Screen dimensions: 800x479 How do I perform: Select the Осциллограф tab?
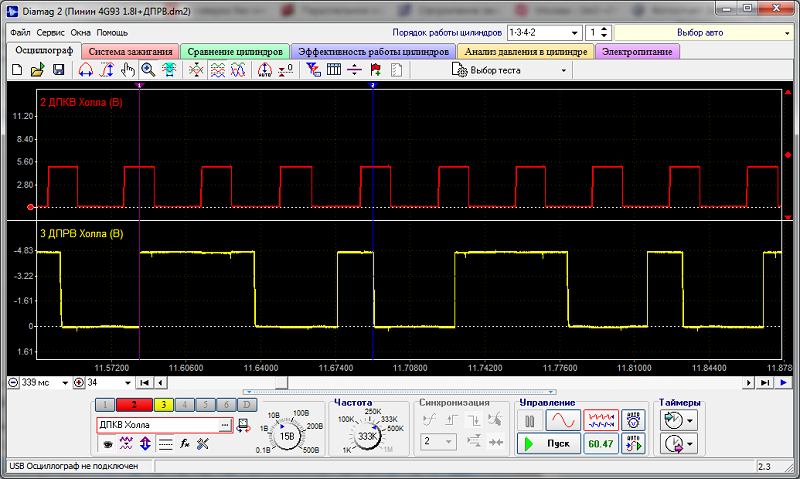44,51
